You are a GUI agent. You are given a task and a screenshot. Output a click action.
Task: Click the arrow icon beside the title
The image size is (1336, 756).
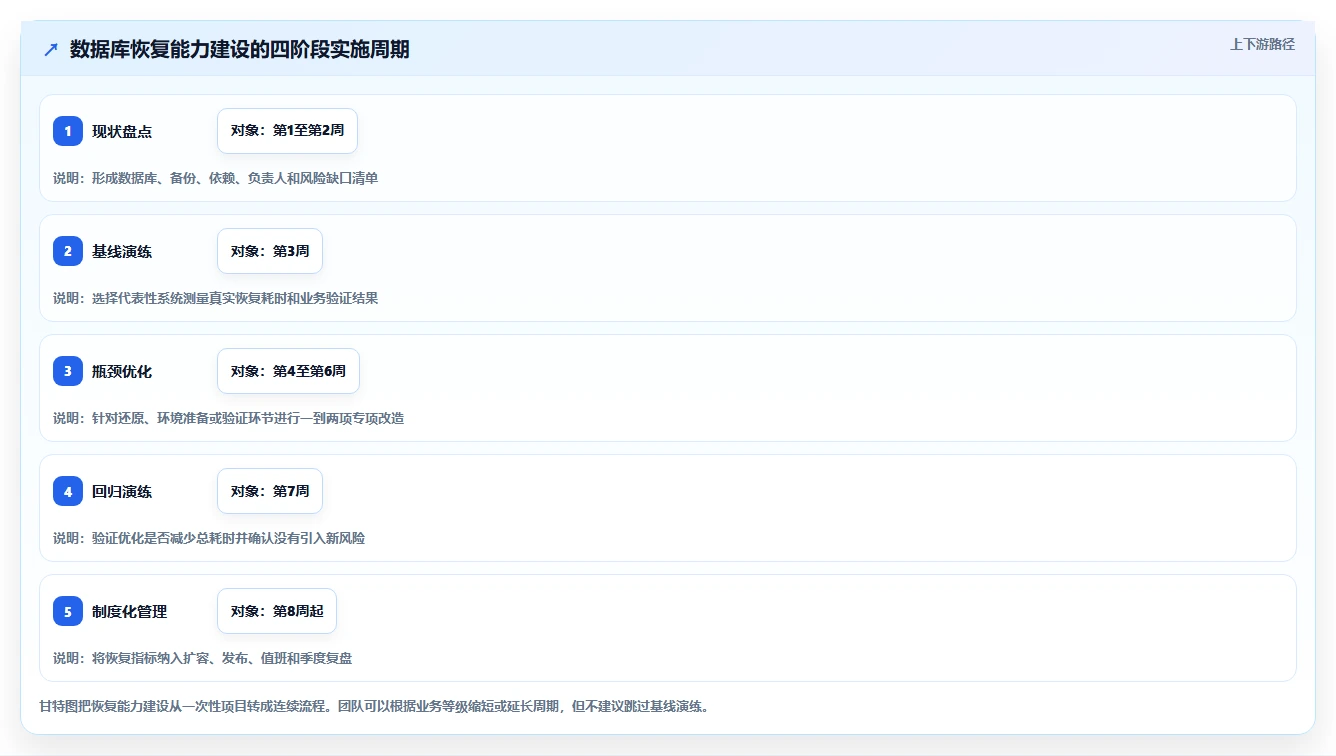coord(51,49)
